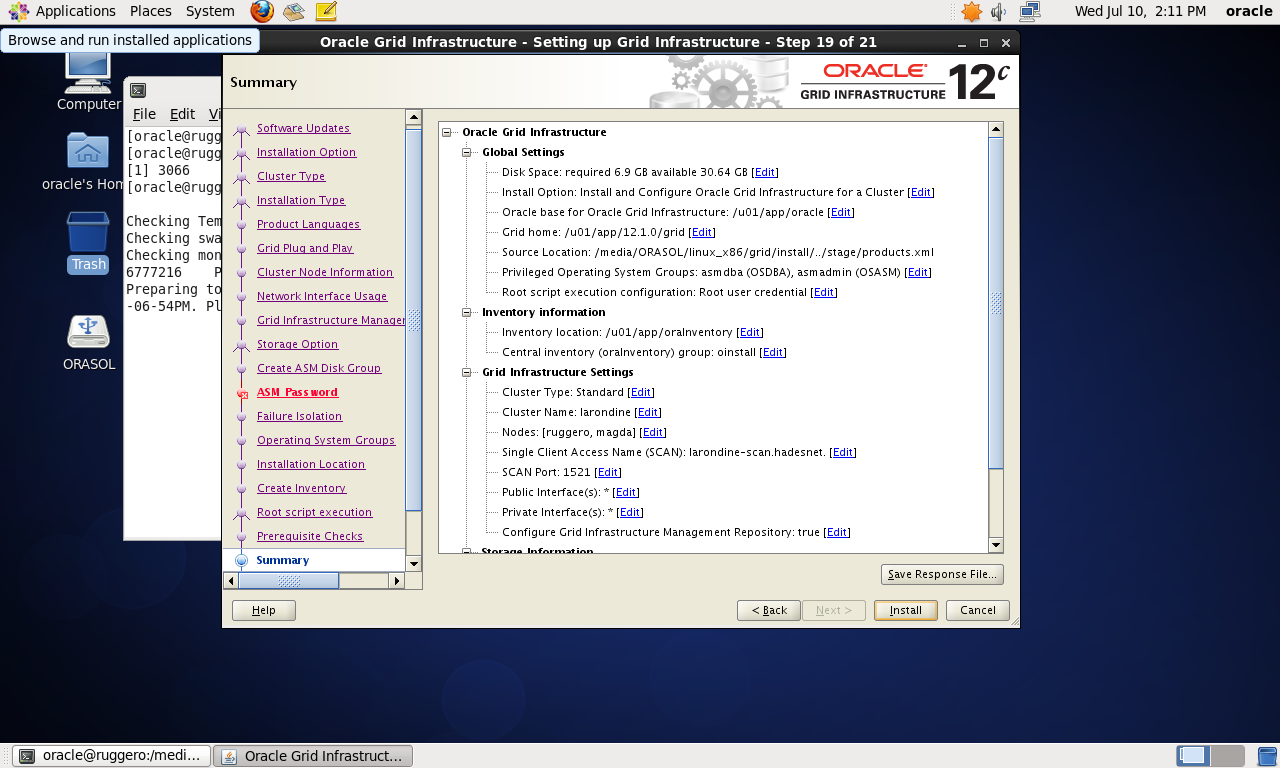Open the Trash desktop icon
The image size is (1280, 768).
[88, 233]
